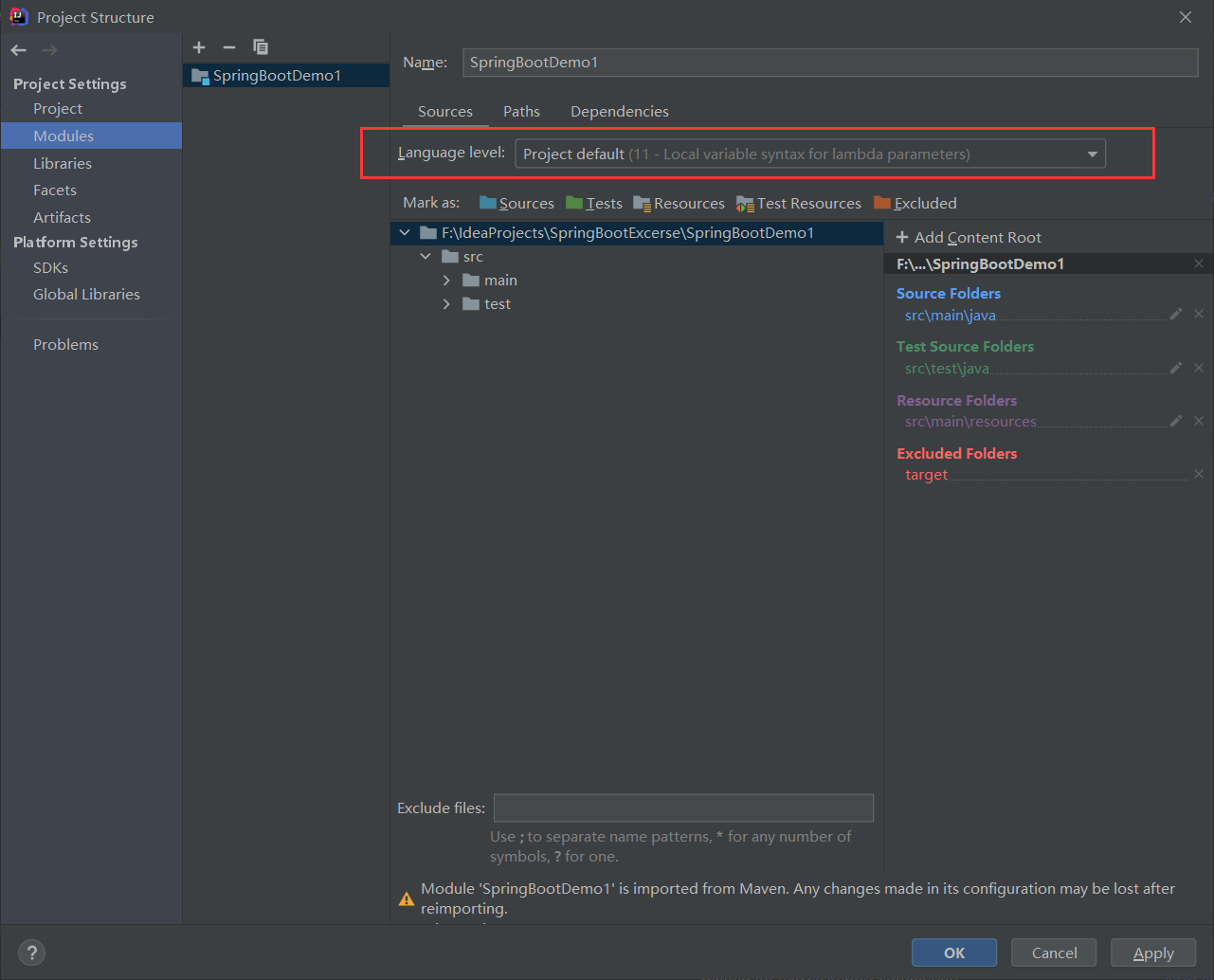Image resolution: width=1214 pixels, height=980 pixels.
Task: Copy the selected module icon
Action: (261, 47)
